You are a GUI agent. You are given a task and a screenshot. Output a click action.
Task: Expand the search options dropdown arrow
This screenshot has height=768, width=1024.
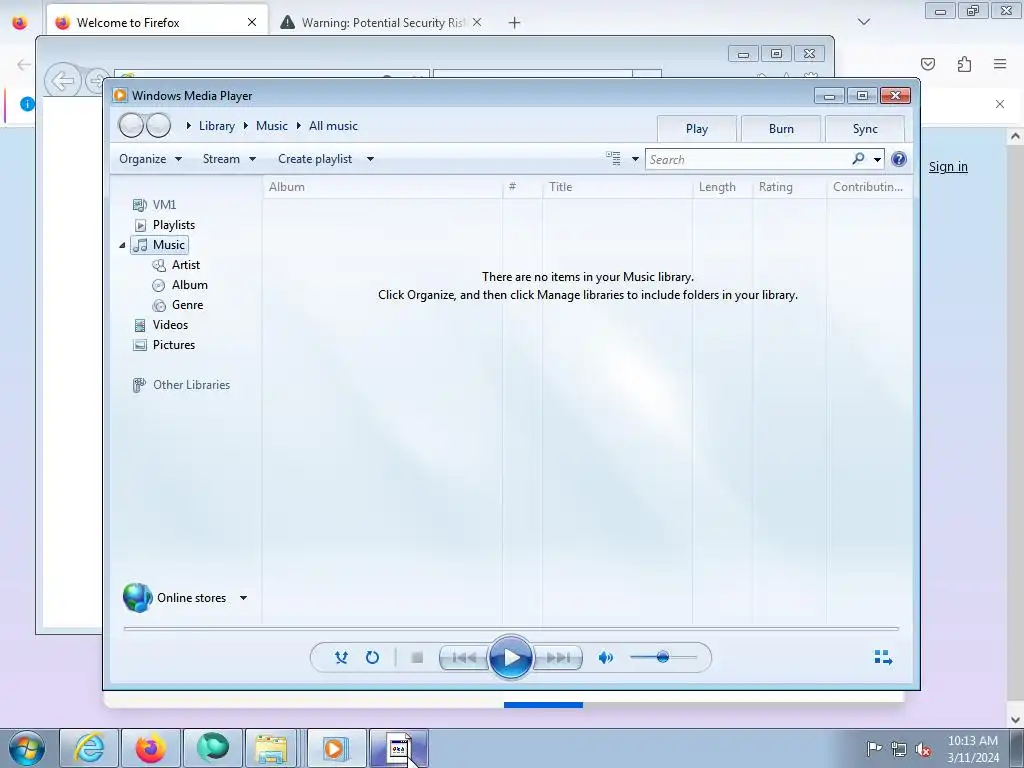(878, 159)
